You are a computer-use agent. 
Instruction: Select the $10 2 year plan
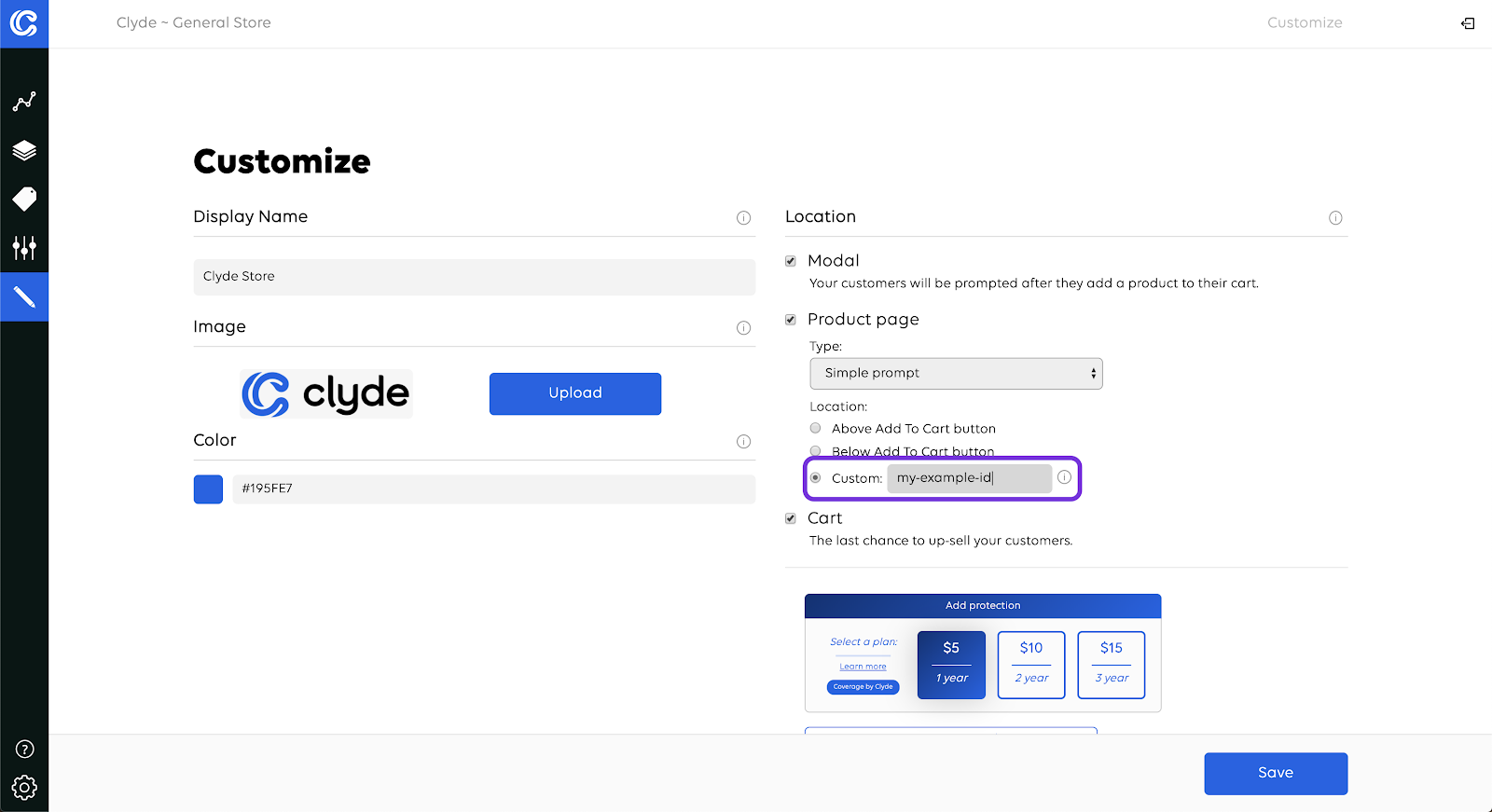pyautogui.click(x=1031, y=665)
